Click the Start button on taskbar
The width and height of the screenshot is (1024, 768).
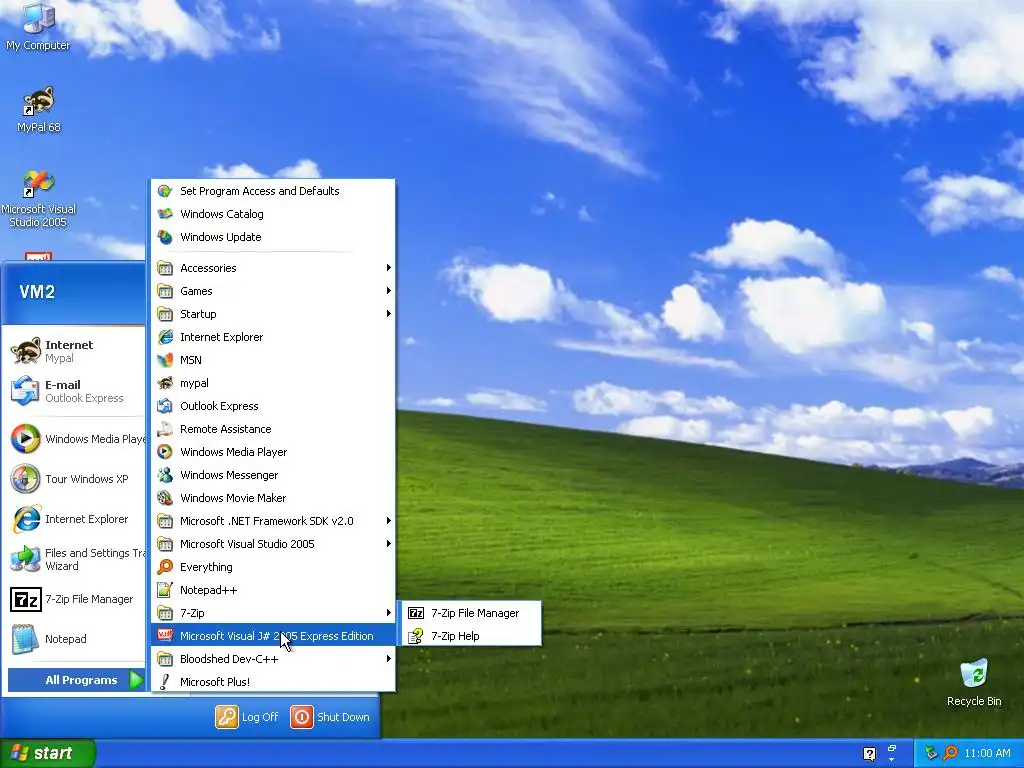point(47,753)
